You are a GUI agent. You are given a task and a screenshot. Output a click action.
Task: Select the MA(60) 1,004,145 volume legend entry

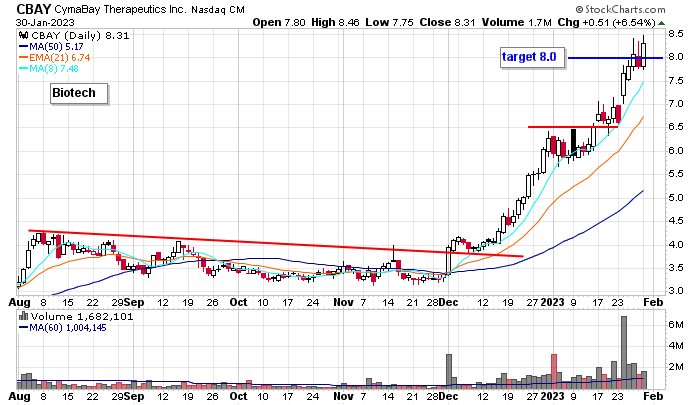tap(62, 328)
